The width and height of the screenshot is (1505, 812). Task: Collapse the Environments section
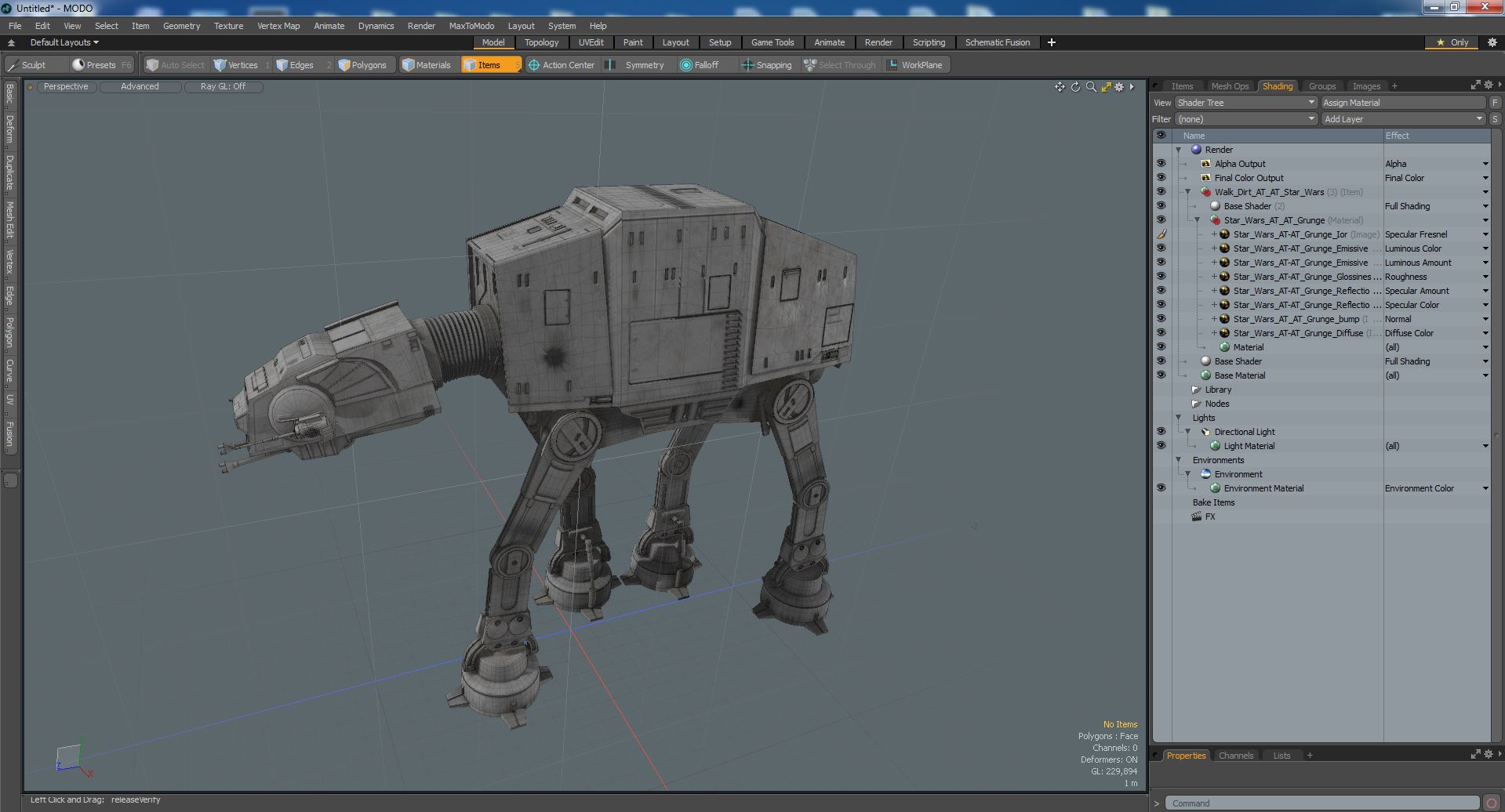point(1178,460)
